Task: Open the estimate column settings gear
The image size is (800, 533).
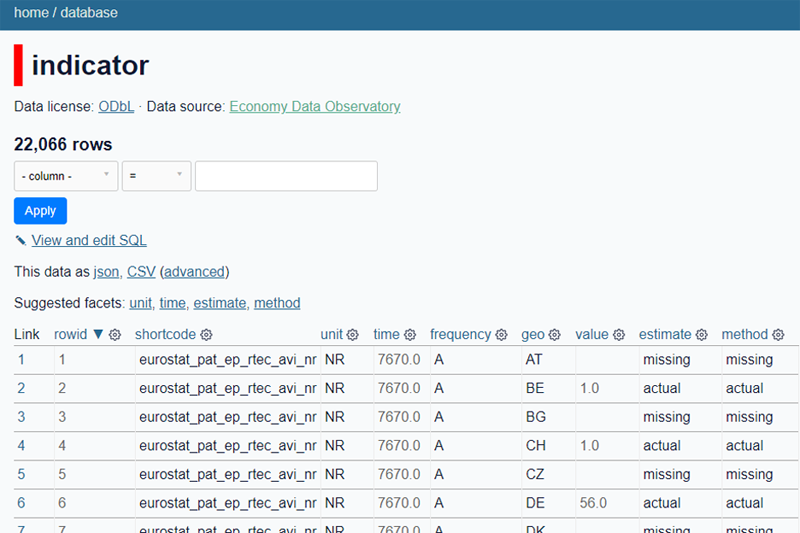Action: [702, 335]
